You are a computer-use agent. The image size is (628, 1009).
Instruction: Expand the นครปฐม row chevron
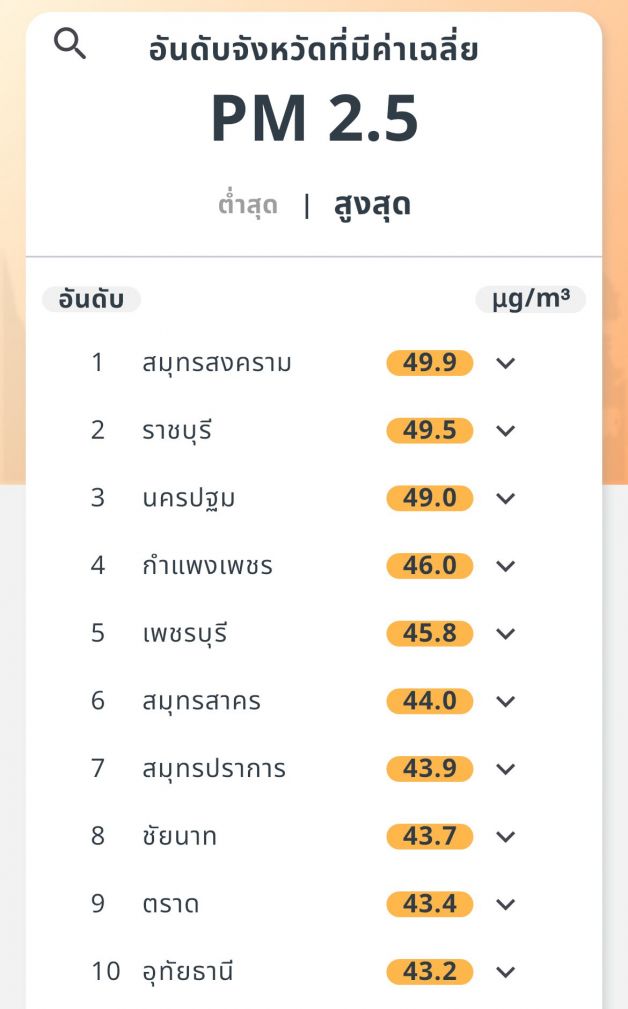pyautogui.click(x=505, y=498)
